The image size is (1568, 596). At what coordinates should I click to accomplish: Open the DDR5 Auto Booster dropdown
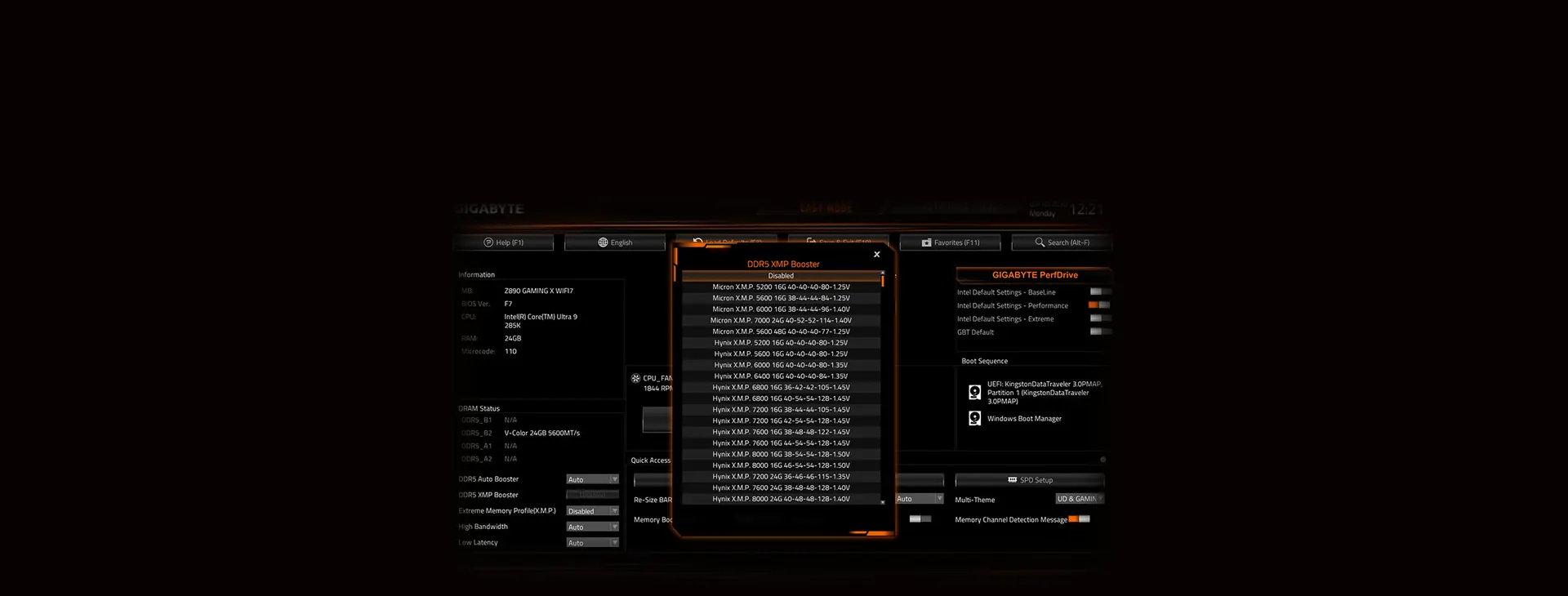tap(593, 479)
